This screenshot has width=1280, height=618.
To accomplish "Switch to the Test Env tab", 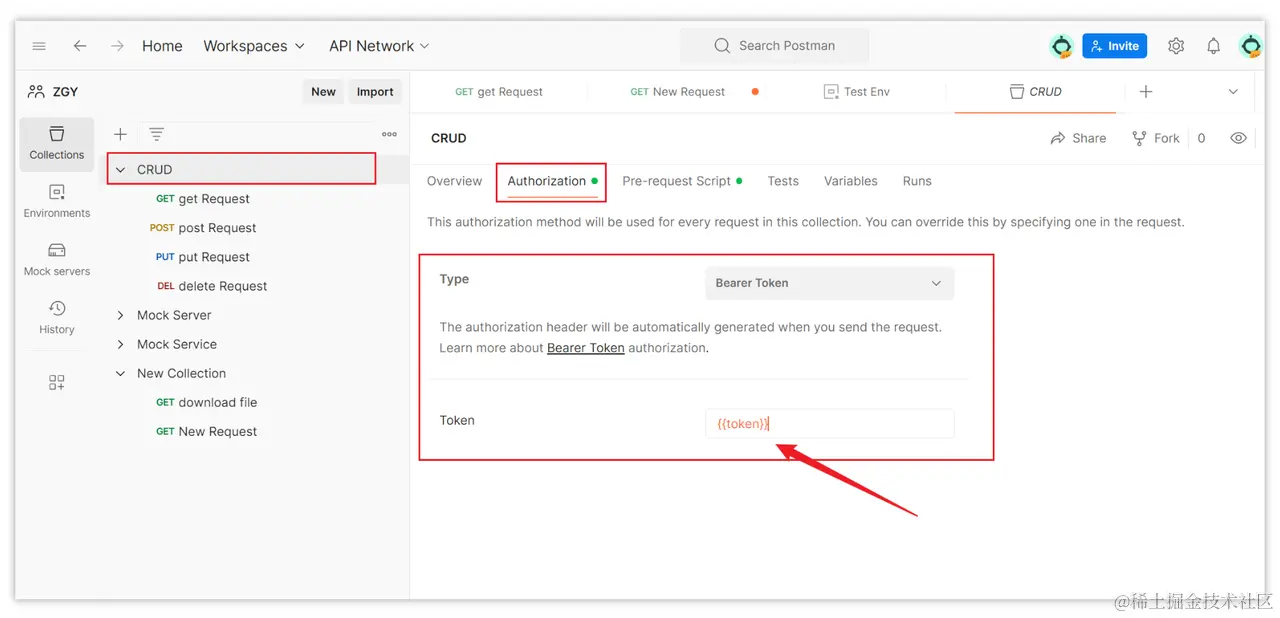I will (x=857, y=91).
